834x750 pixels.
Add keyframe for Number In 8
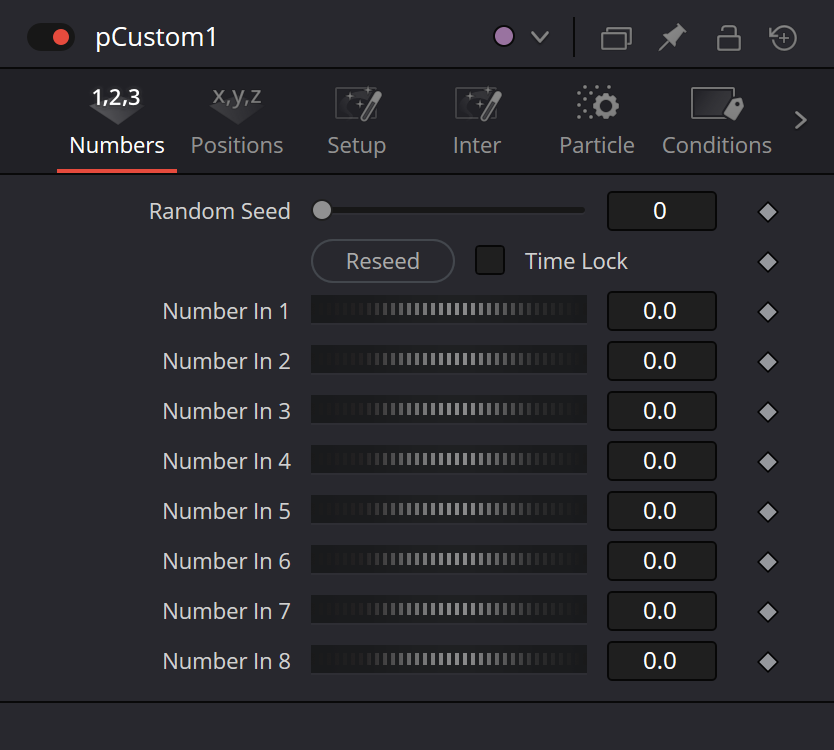768,662
